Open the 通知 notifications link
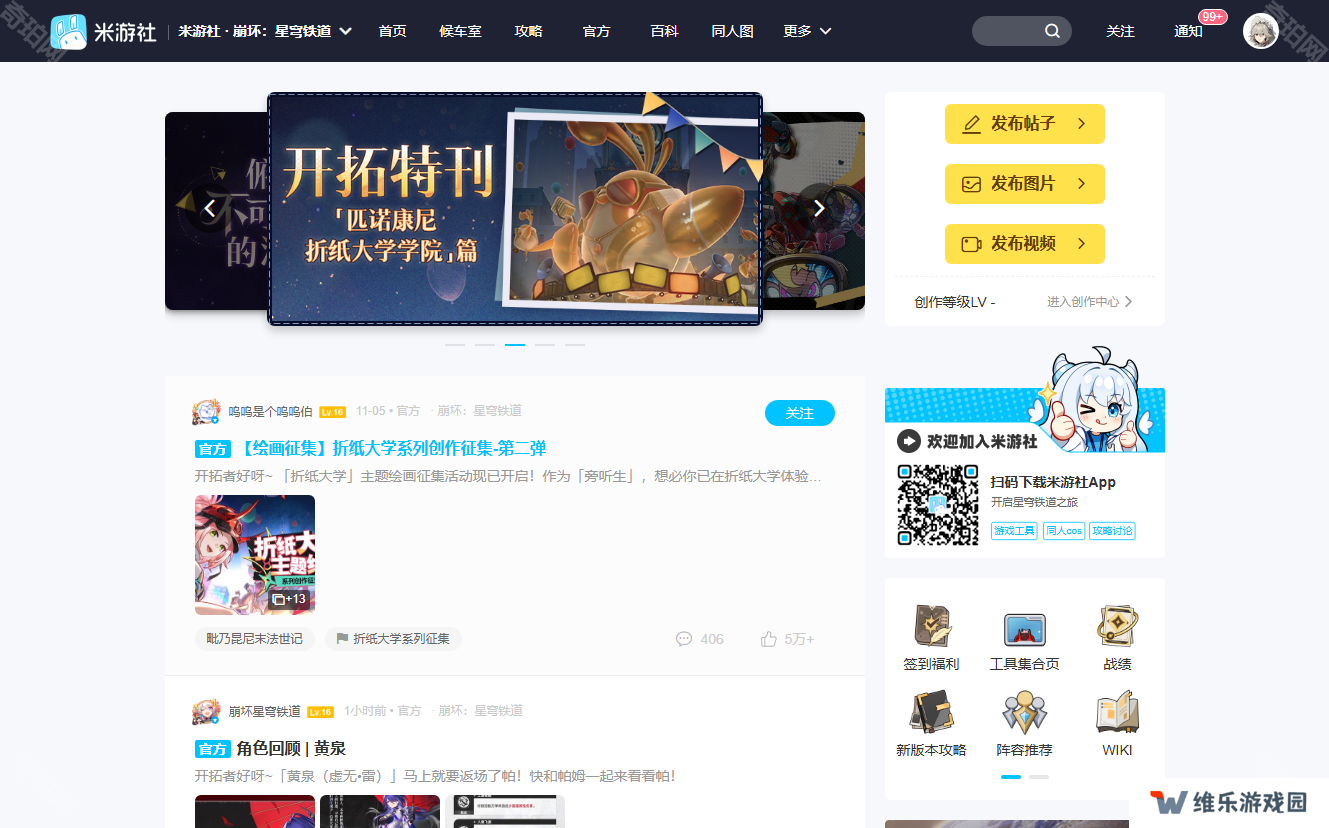The width and height of the screenshot is (1329, 828). 1188,31
